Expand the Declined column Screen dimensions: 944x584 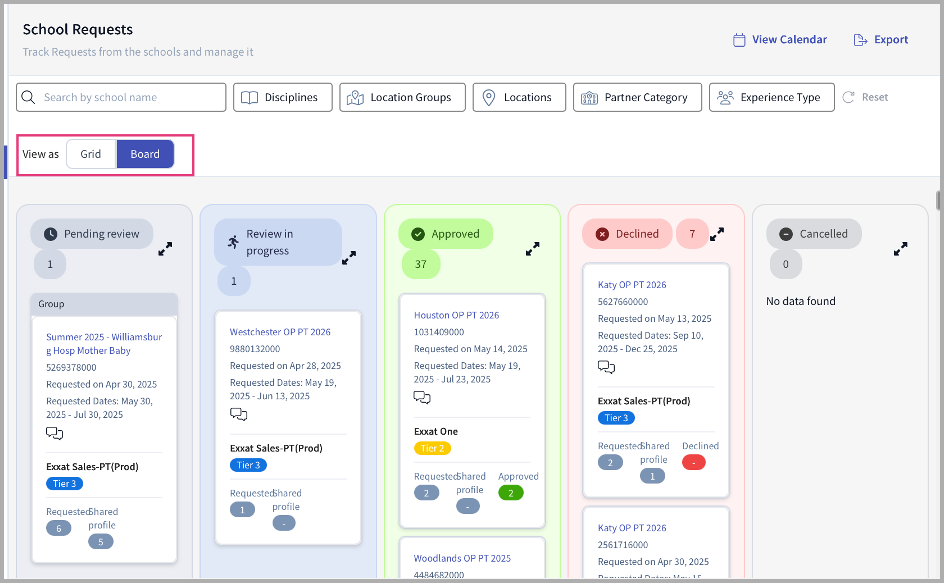point(717,234)
